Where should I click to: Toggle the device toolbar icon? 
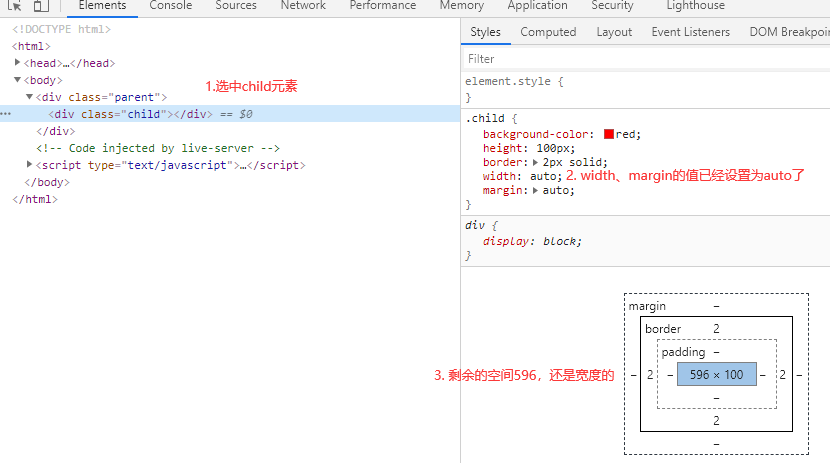[41, 6]
